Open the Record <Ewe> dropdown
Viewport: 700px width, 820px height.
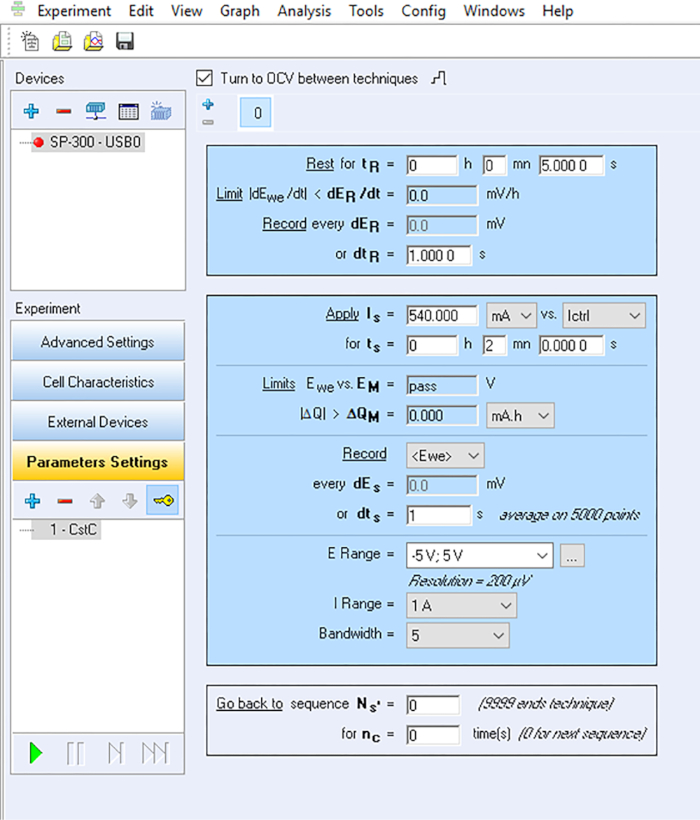click(445, 455)
